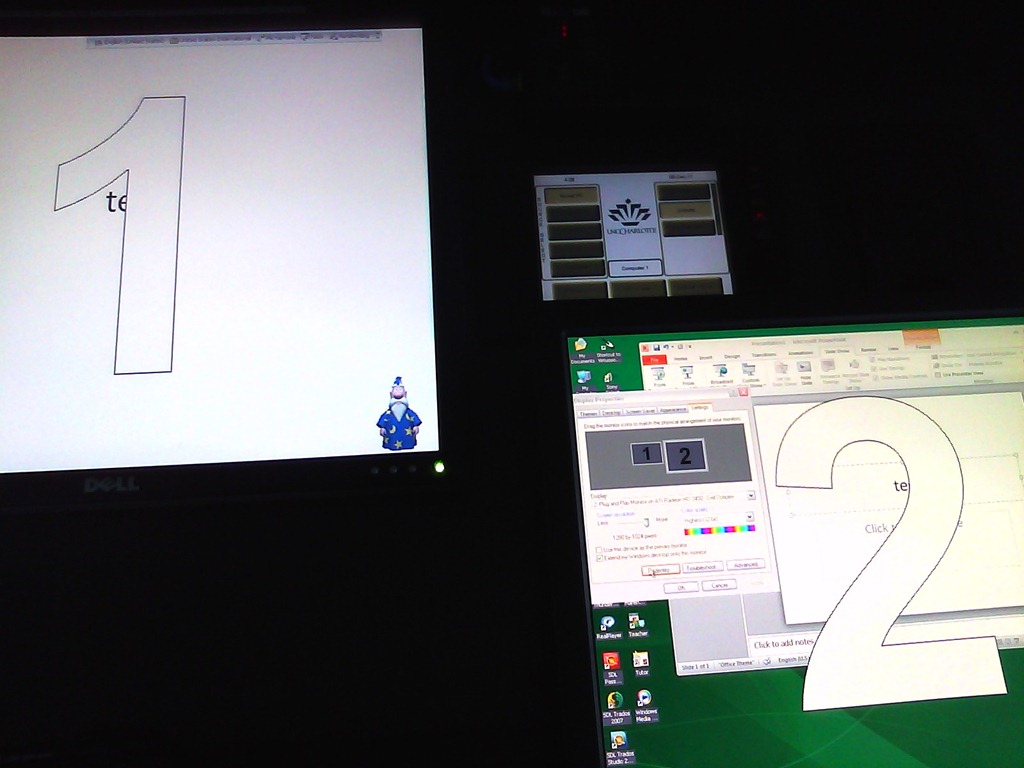Click the Advanced button in Display Properties

point(746,565)
